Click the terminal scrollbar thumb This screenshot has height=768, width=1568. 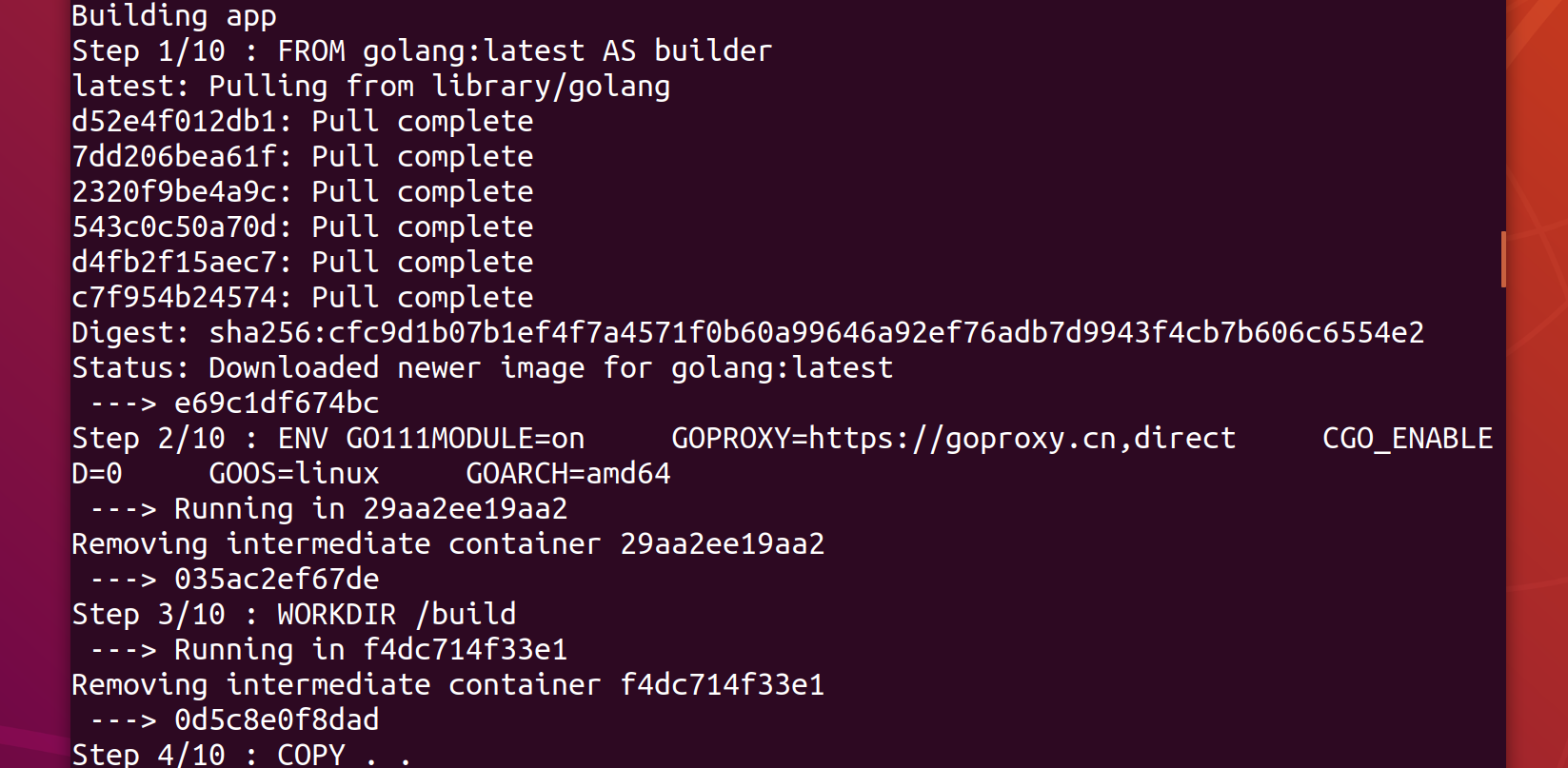click(x=1503, y=259)
